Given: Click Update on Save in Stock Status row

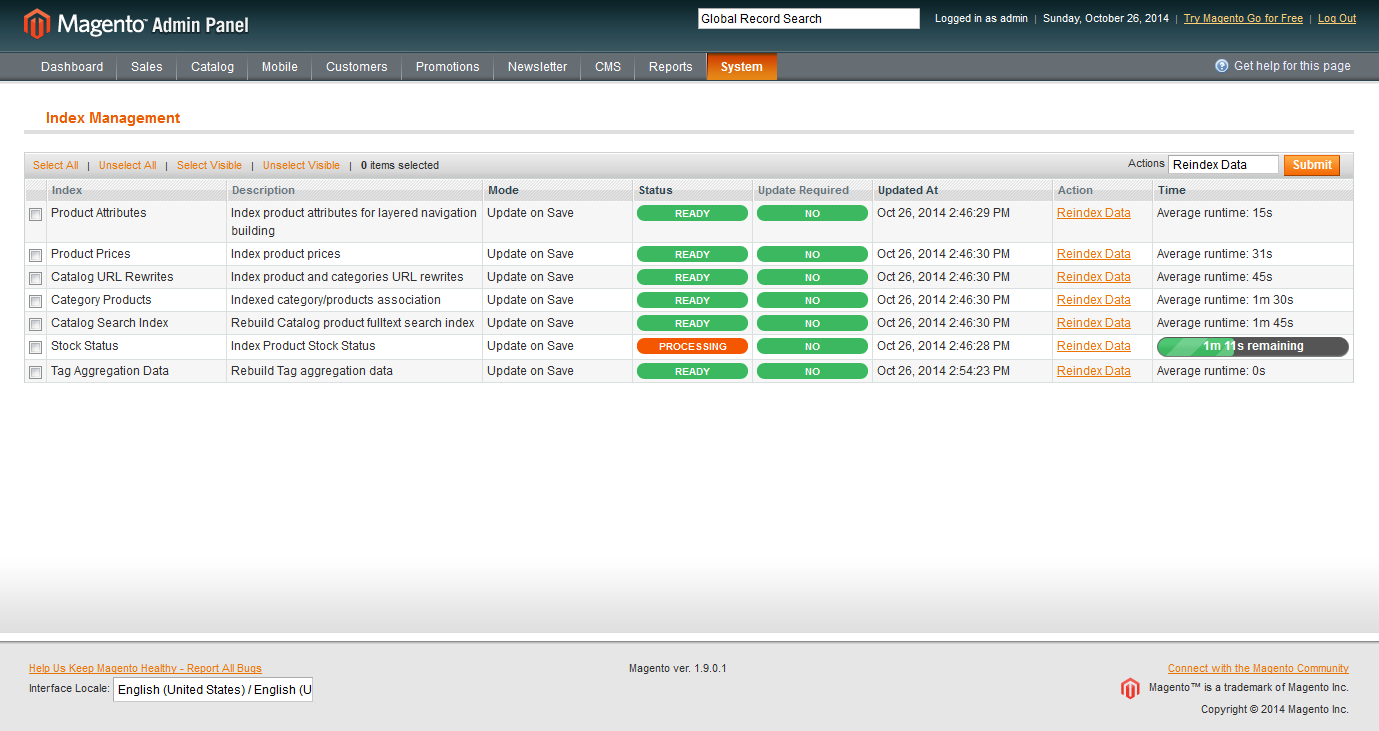Looking at the screenshot, I should tap(531, 346).
